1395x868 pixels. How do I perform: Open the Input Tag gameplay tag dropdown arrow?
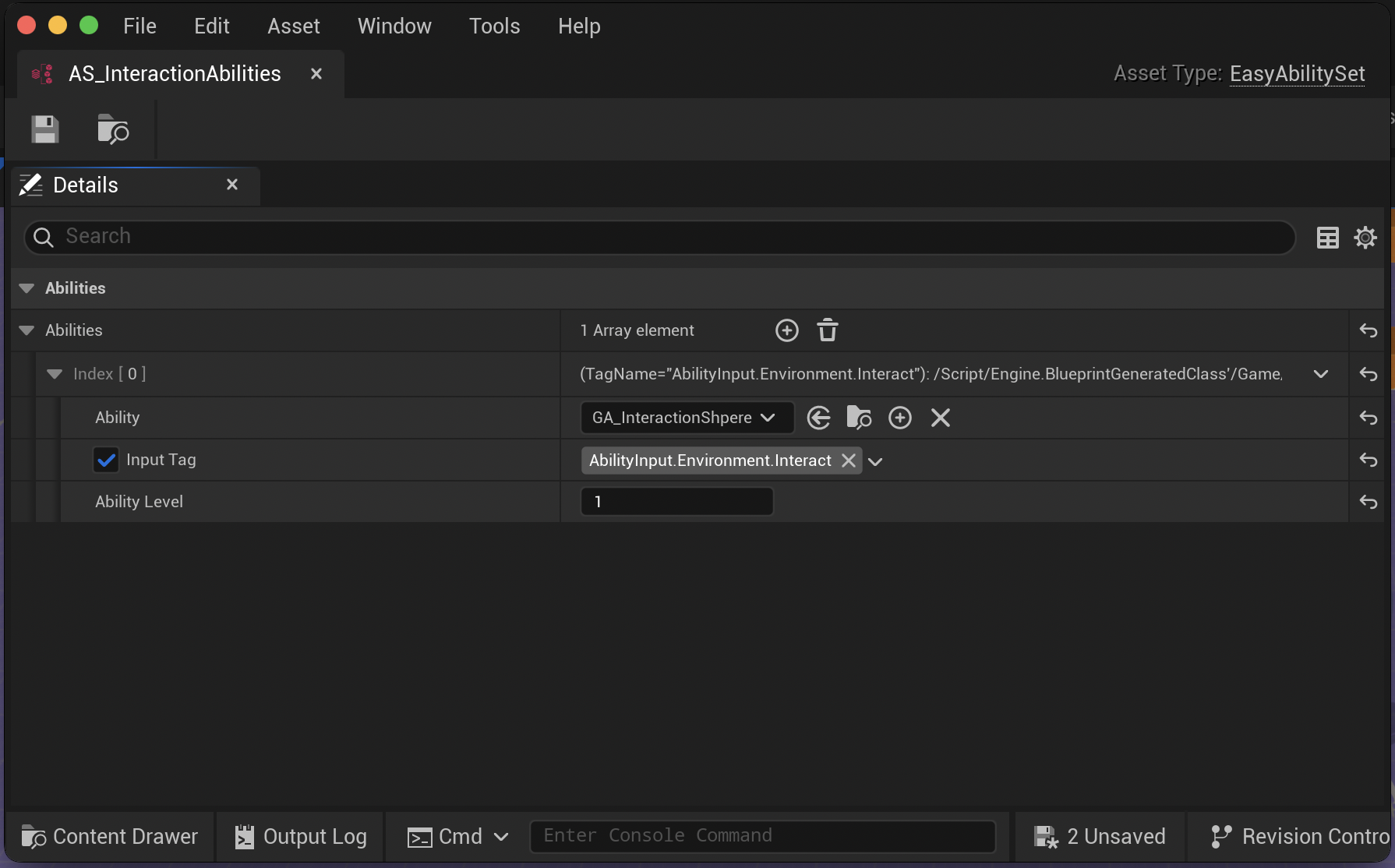875,461
